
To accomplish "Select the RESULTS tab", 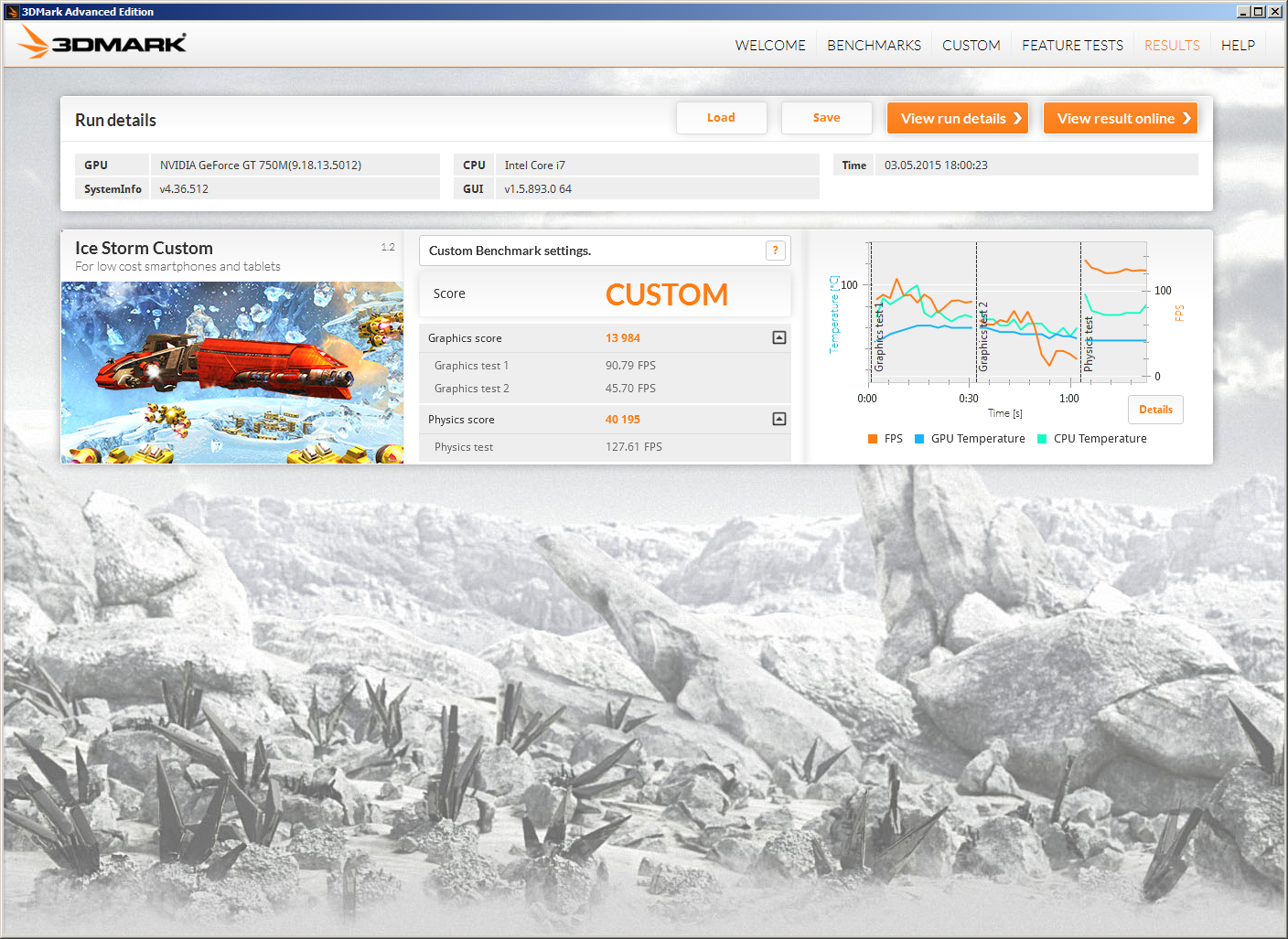I will [x=1171, y=46].
